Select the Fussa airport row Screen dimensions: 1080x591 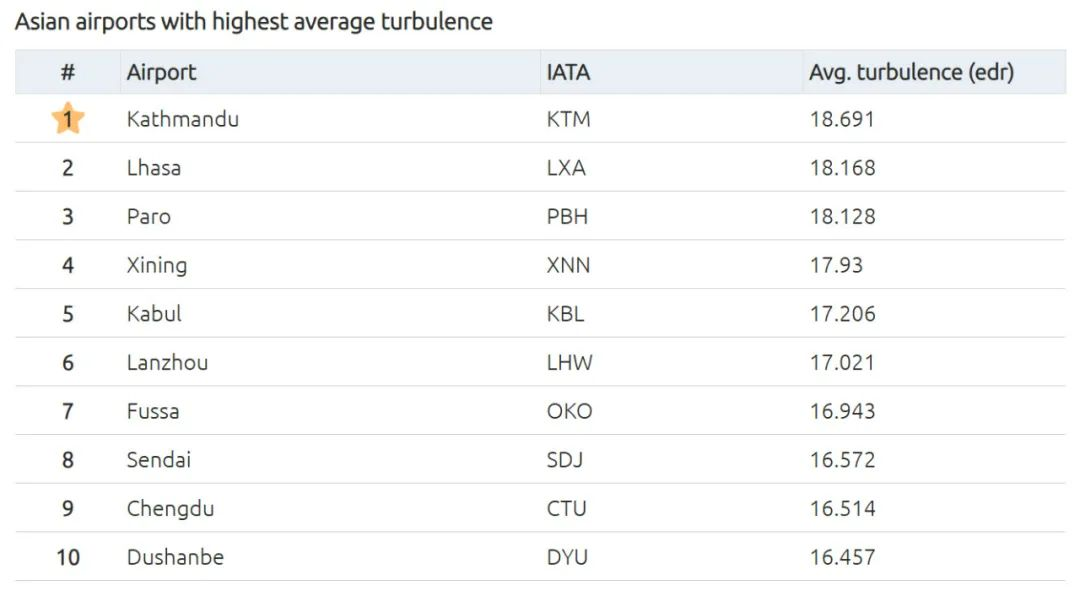(x=541, y=411)
